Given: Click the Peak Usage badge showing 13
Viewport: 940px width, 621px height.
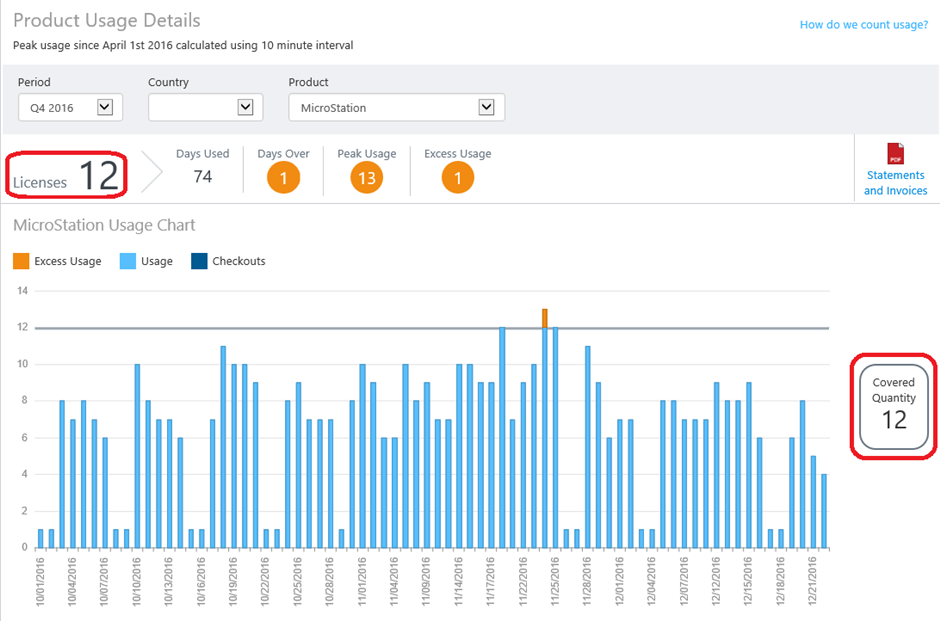Looking at the screenshot, I should click(366, 177).
